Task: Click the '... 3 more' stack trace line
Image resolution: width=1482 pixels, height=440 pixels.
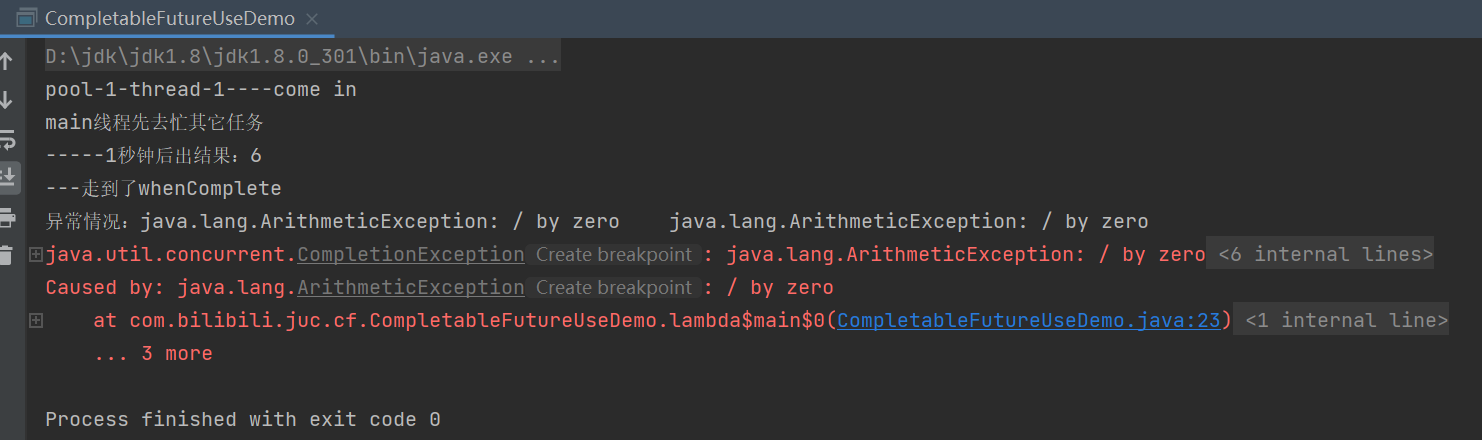Action: pos(152,354)
